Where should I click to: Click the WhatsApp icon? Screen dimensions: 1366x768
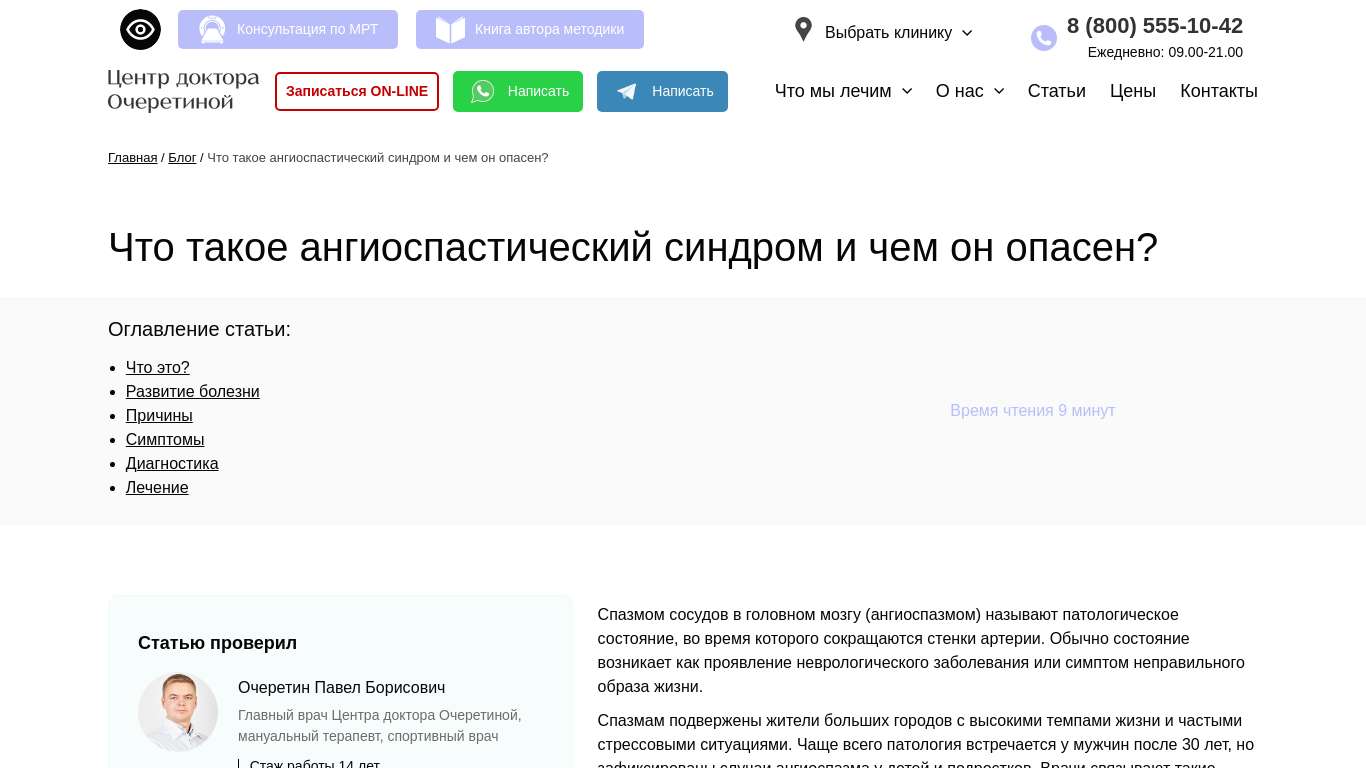[483, 92]
